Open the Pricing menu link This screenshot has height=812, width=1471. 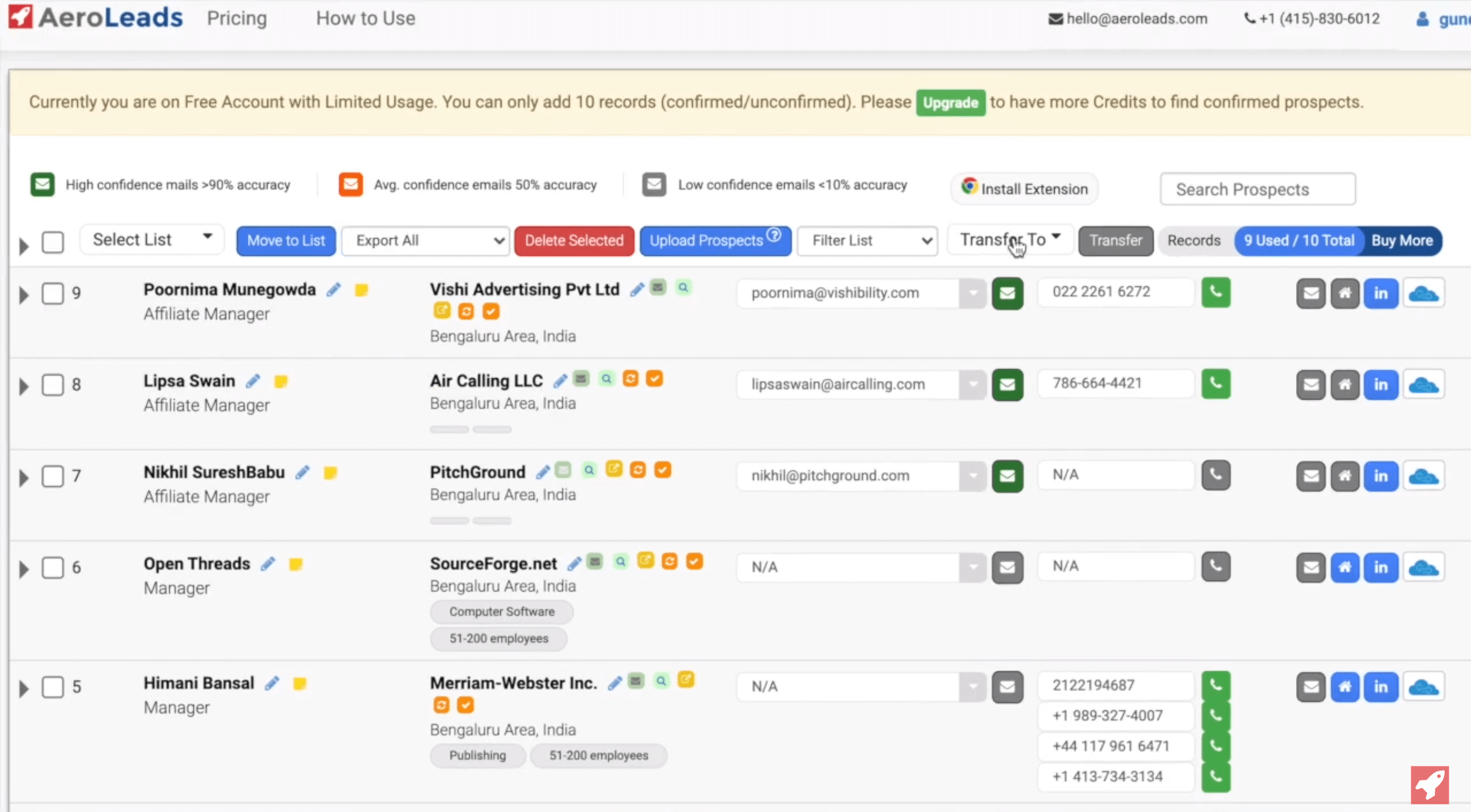tap(236, 18)
